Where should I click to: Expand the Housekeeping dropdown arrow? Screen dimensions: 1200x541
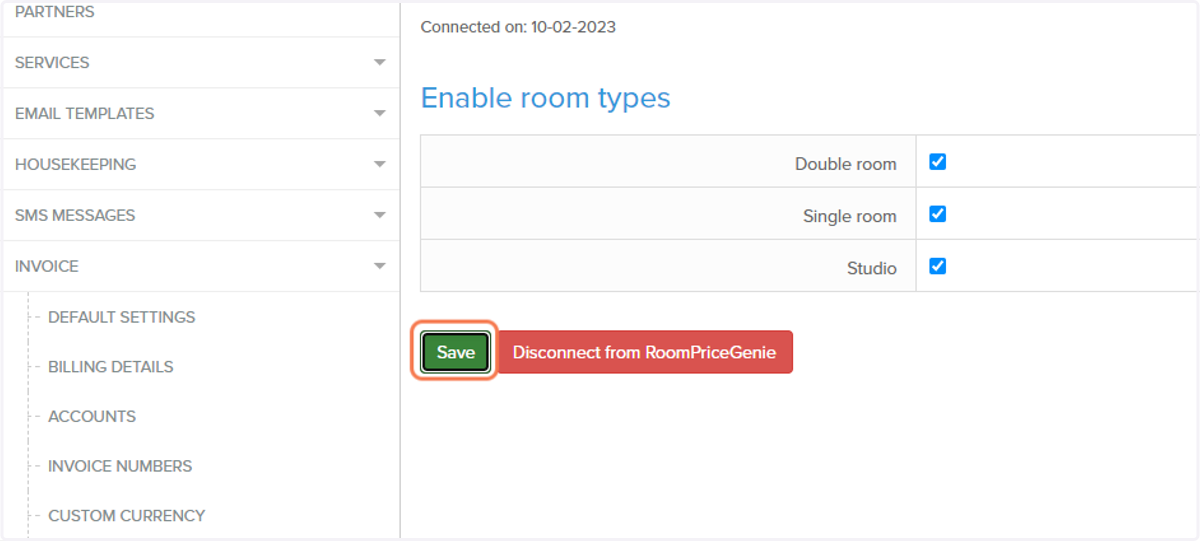(x=379, y=164)
